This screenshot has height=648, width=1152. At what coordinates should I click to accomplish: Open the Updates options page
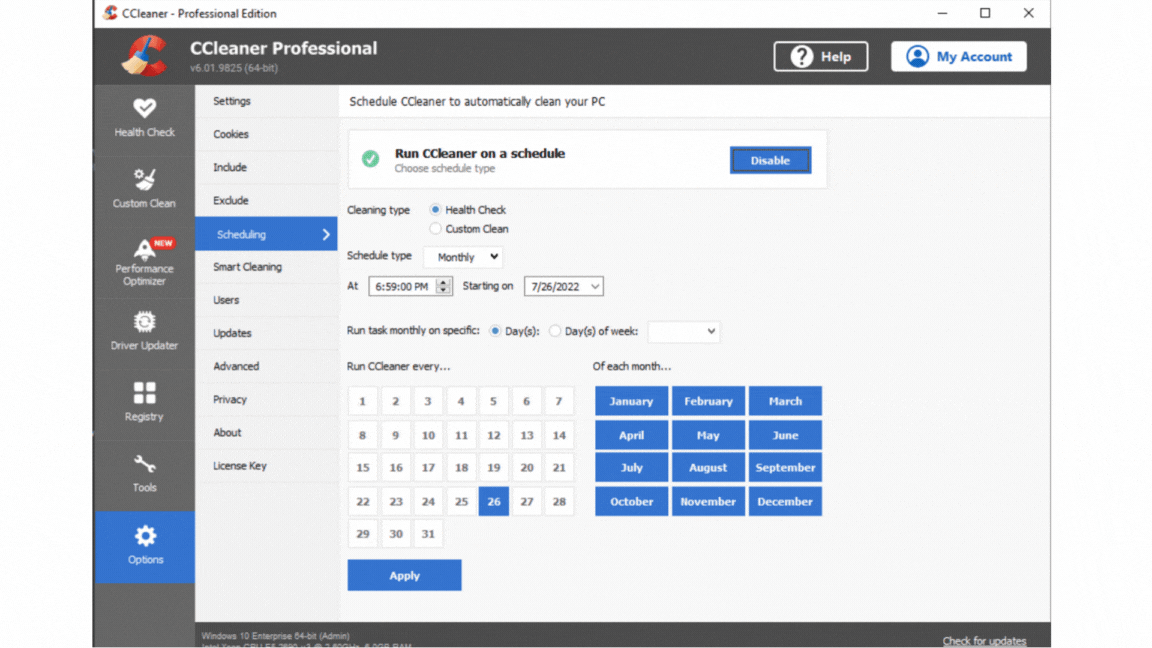pyautogui.click(x=266, y=333)
